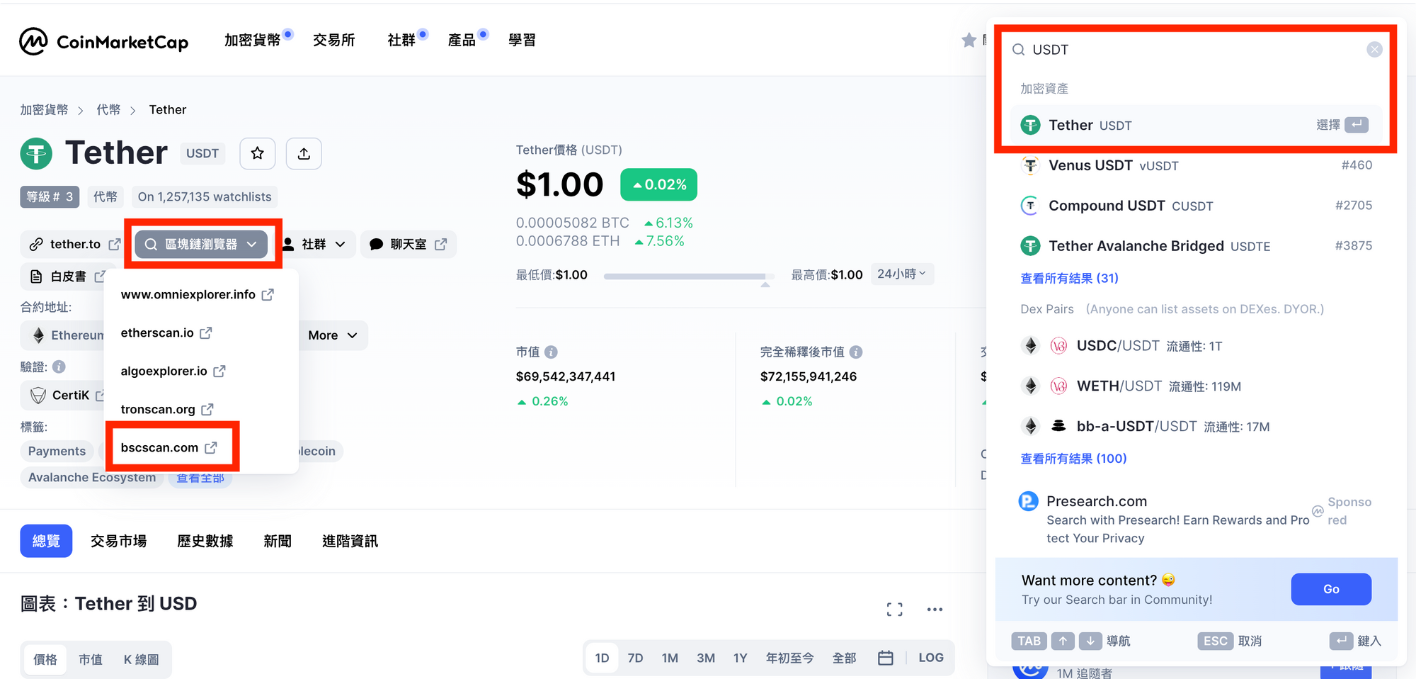Open the whitepaper (白皮書) link
Image resolution: width=1416 pixels, height=692 pixels.
(x=68, y=276)
